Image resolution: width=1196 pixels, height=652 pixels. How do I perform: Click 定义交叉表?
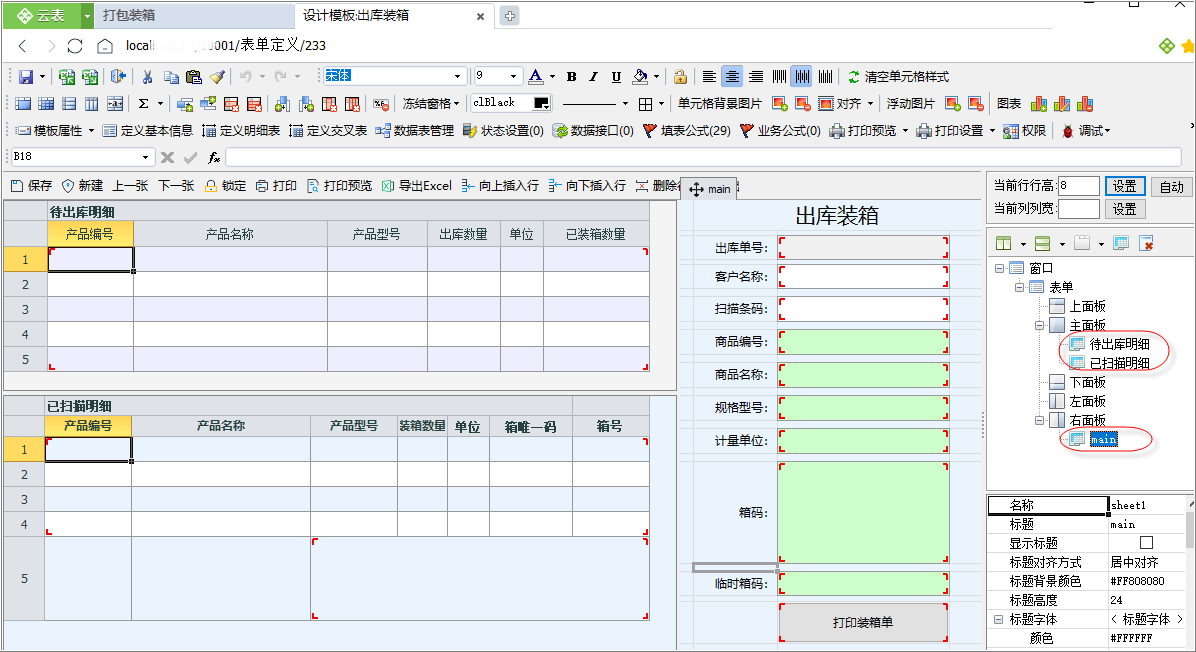tap(329, 130)
